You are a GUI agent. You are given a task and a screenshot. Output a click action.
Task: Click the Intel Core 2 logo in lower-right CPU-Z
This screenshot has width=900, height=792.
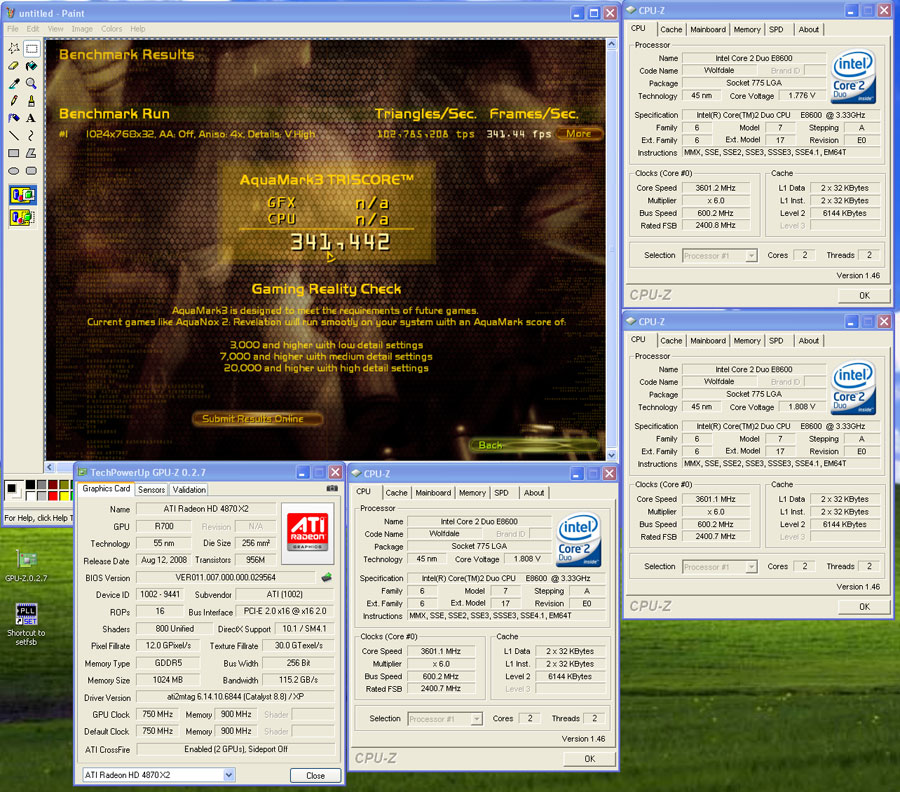tap(854, 387)
